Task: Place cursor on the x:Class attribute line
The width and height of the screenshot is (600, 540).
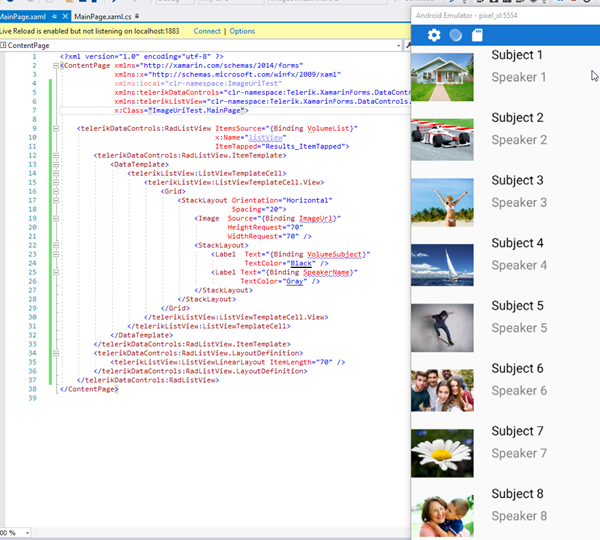Action: [x=180, y=110]
